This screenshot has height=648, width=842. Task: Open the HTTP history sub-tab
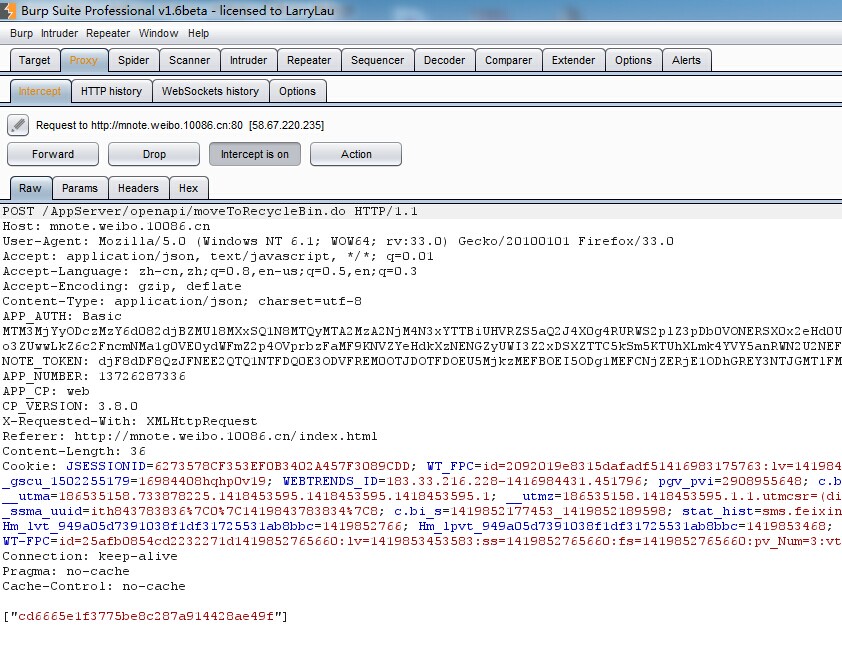[x=112, y=91]
